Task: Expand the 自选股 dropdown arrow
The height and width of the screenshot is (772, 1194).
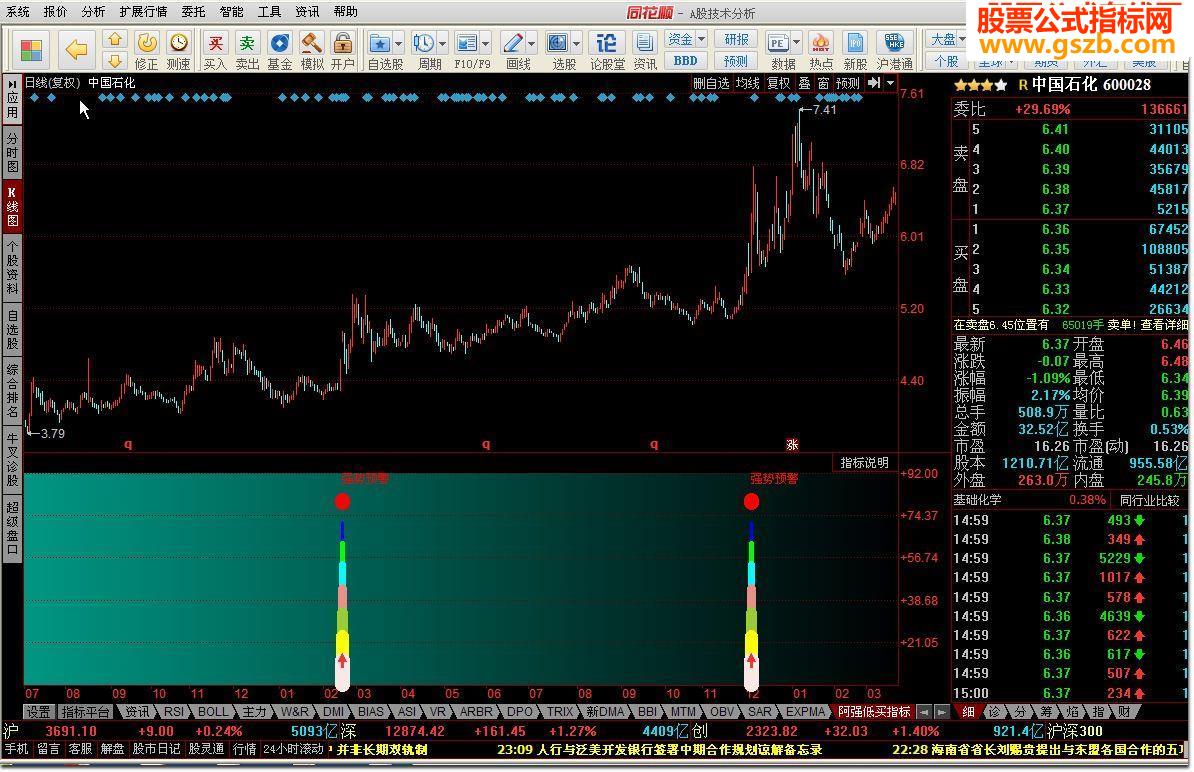Action: coord(398,43)
